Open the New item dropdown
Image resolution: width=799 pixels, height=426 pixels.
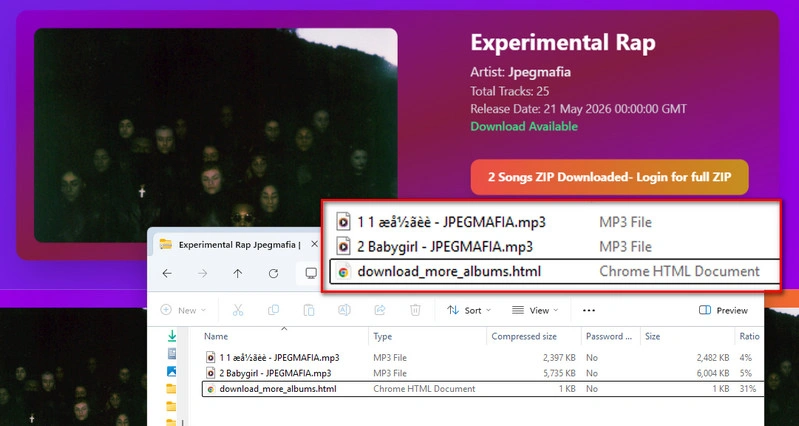183,310
